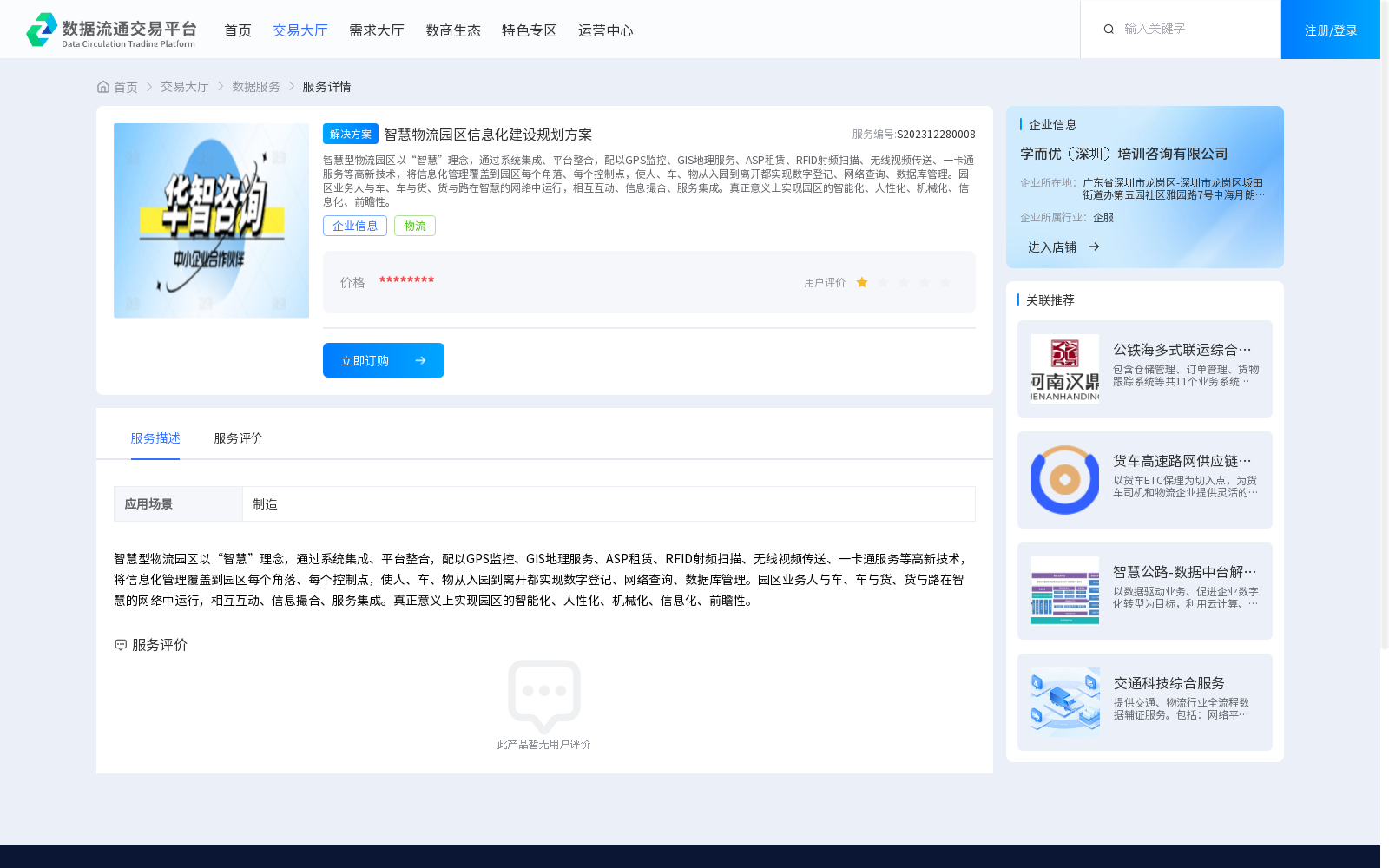The width and height of the screenshot is (1389, 868).
Task: Open the 特色专区 menu item
Action: pyautogui.click(x=530, y=30)
